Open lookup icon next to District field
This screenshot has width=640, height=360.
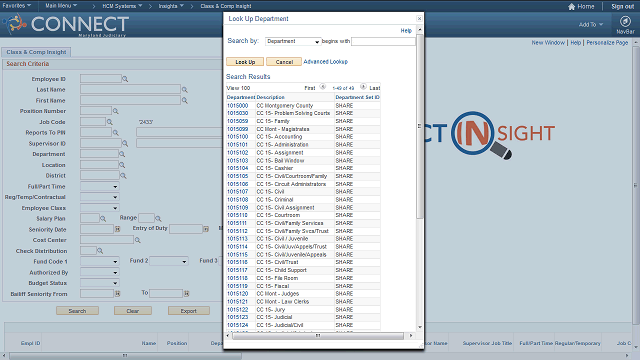point(123,176)
